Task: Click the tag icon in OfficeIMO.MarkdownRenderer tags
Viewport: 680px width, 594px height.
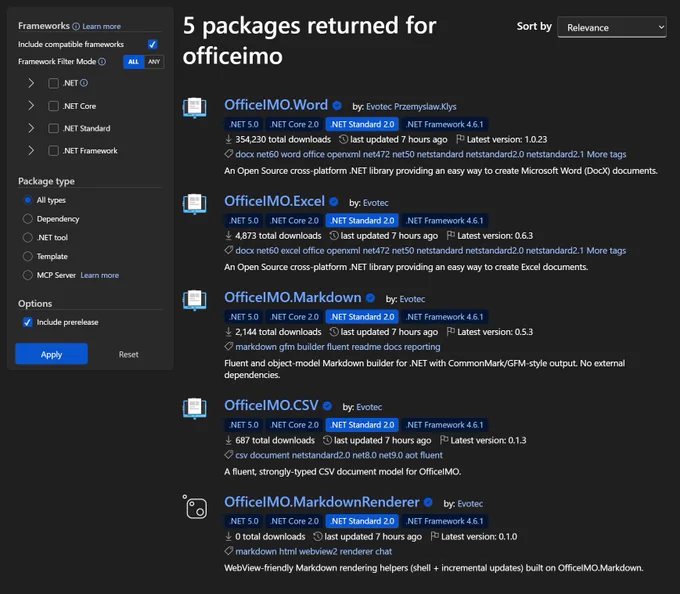Action: [229, 551]
